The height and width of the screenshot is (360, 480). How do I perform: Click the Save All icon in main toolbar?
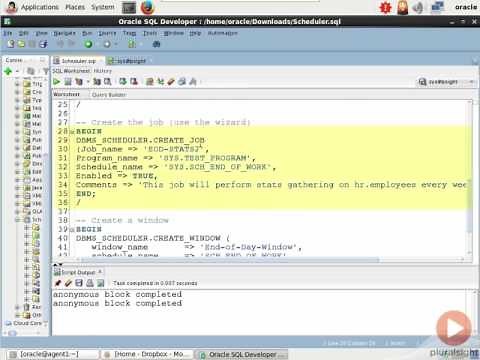43,44
